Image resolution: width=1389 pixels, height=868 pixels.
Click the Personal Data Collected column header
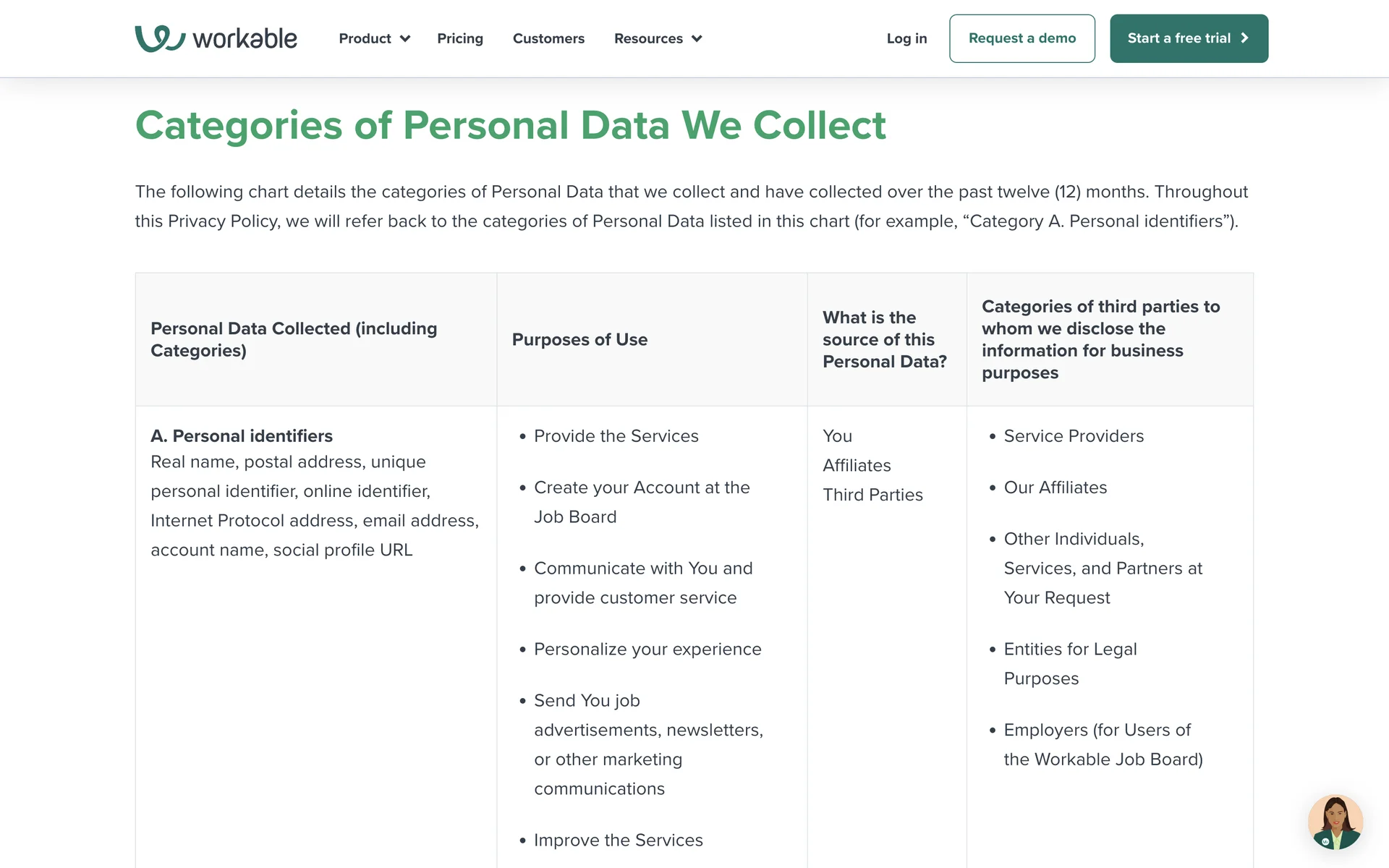pyautogui.click(x=294, y=339)
